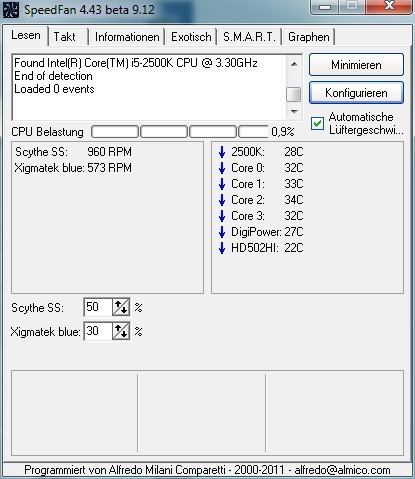Click the log scrollbar up arrow
The image size is (415, 479).
[x=294, y=64]
